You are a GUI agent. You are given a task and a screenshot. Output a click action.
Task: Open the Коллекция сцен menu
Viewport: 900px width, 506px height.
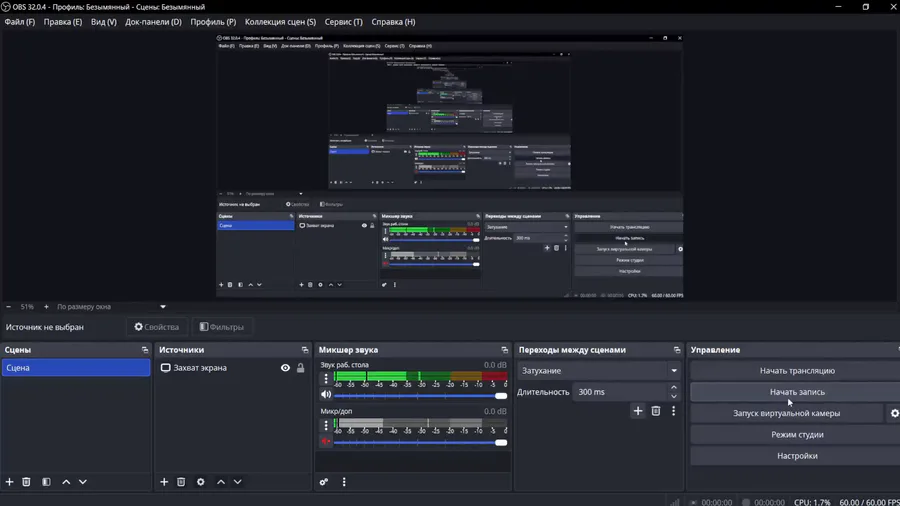pyautogui.click(x=280, y=22)
